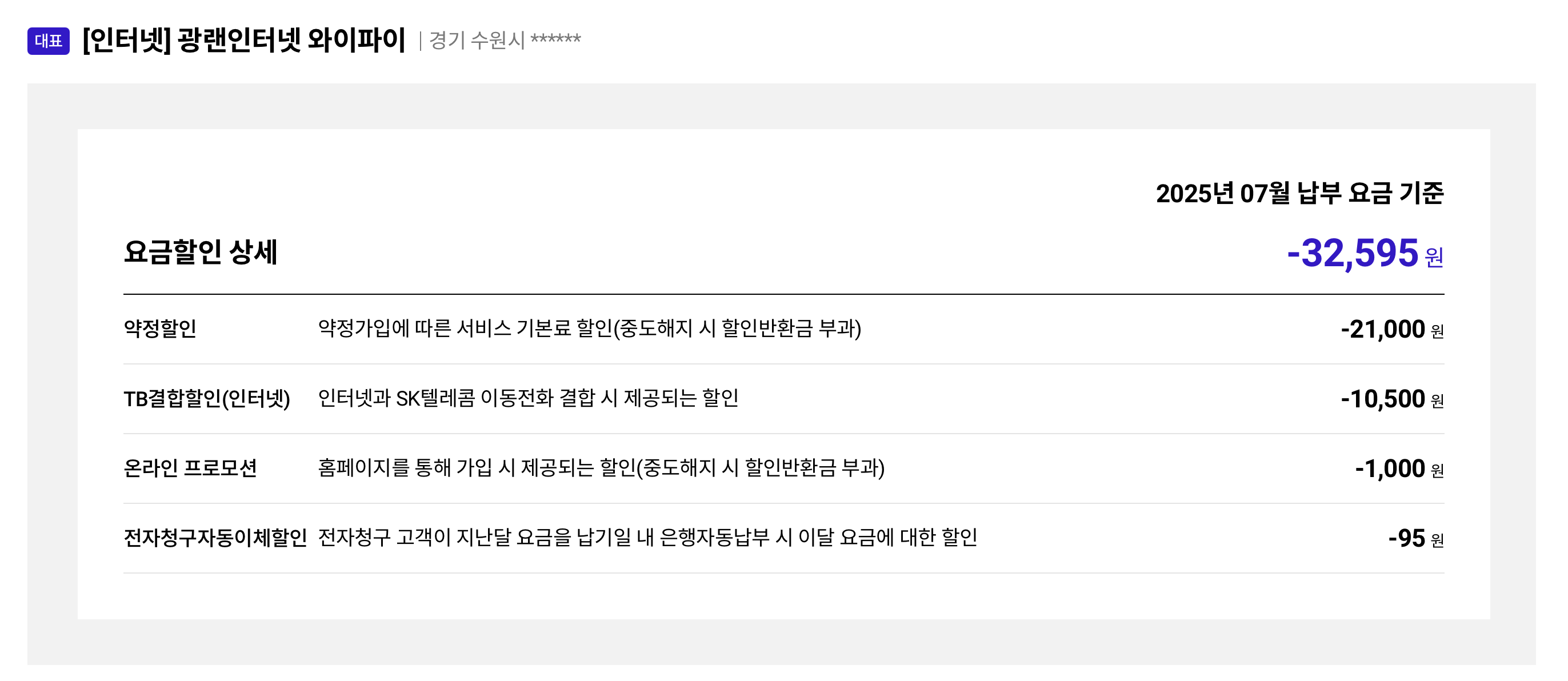1568x681 pixels.
Task: Select the -95 원 amount
Action: (x=1416, y=539)
